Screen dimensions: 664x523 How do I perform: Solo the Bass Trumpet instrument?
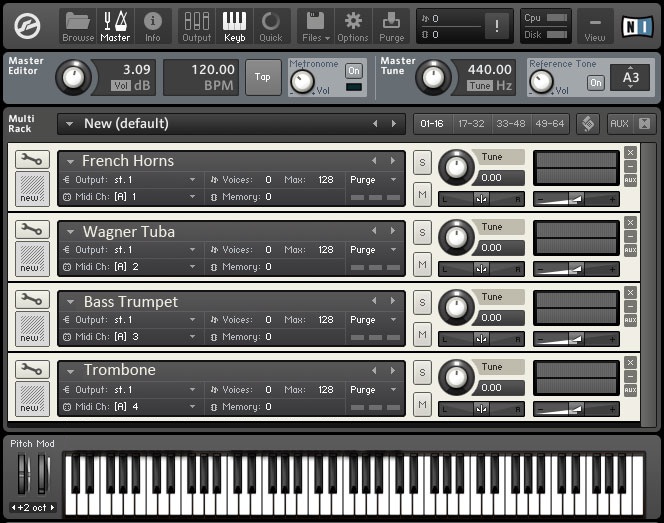pyautogui.click(x=422, y=302)
